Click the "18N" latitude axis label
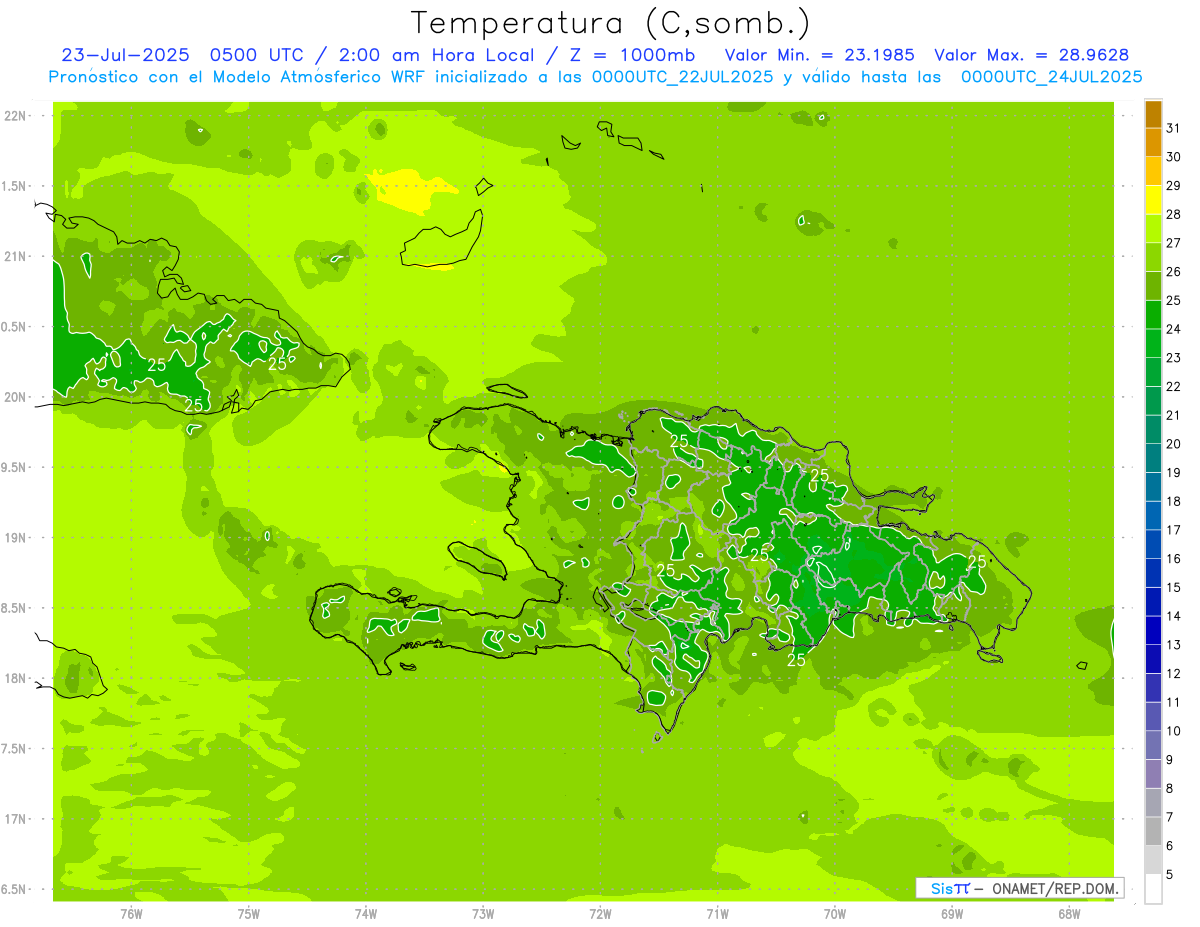Screen dimensions: 1200x927 pos(16,678)
